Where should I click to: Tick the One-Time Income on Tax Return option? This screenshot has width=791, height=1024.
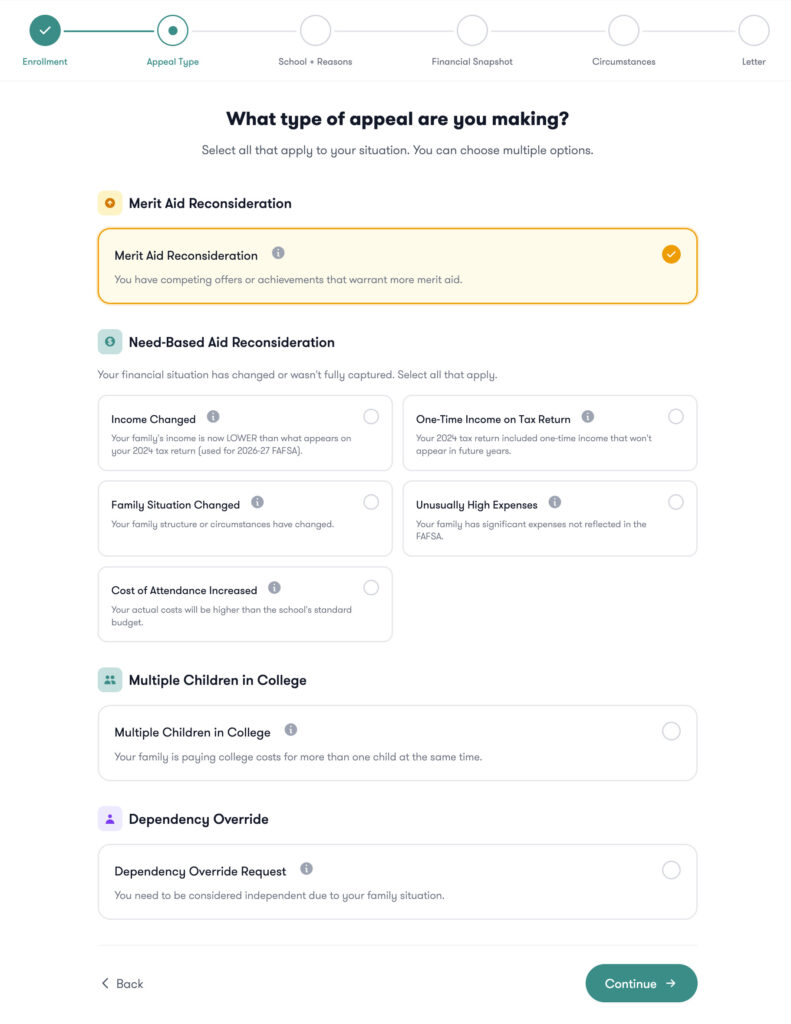click(x=676, y=416)
